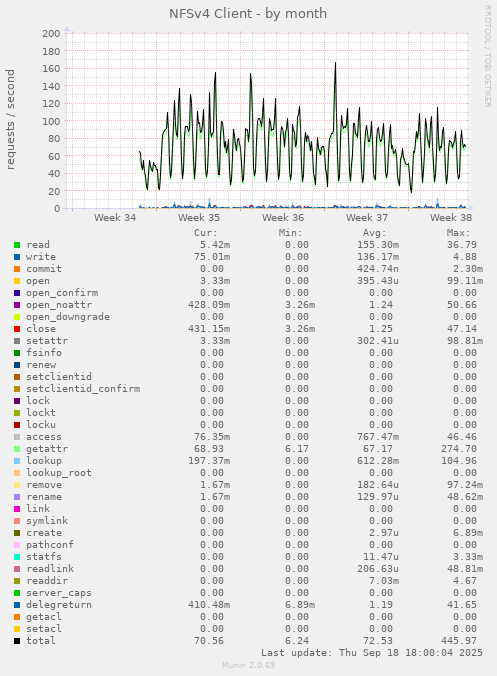Click the total Max value 445.97
Viewport: 497px width, 676px height.
click(x=459, y=641)
